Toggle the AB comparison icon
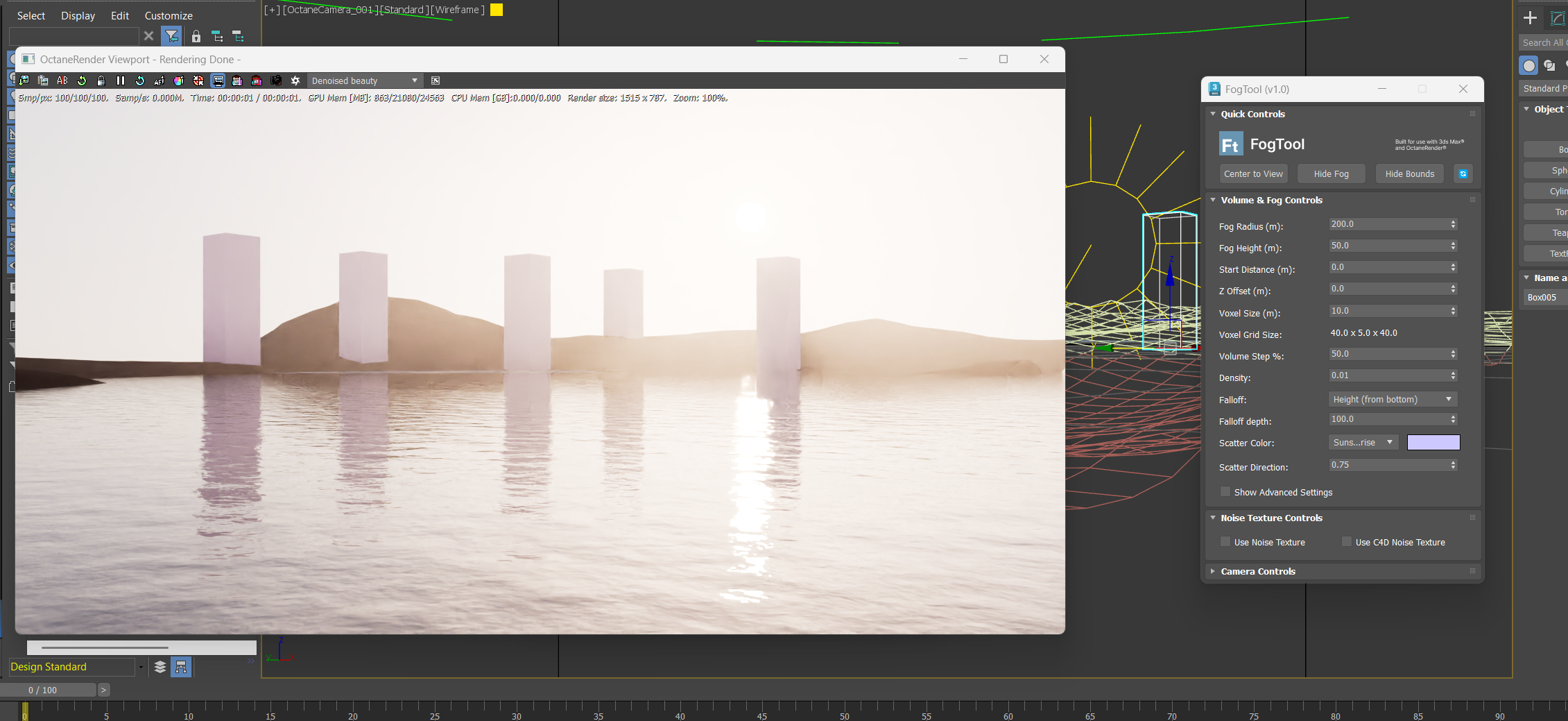The height and width of the screenshot is (721, 1568). pyautogui.click(x=62, y=80)
